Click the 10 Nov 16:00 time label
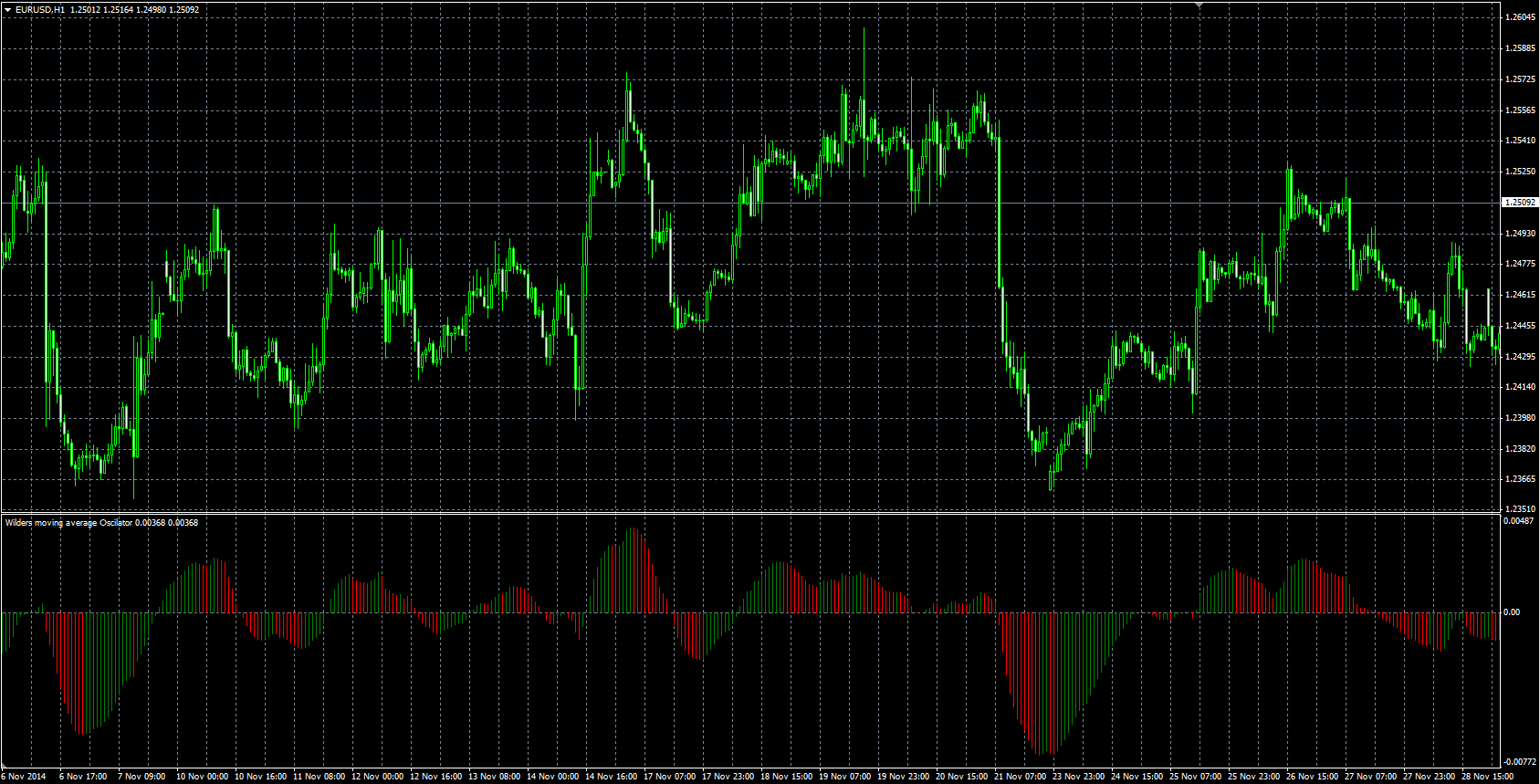 coord(261,777)
